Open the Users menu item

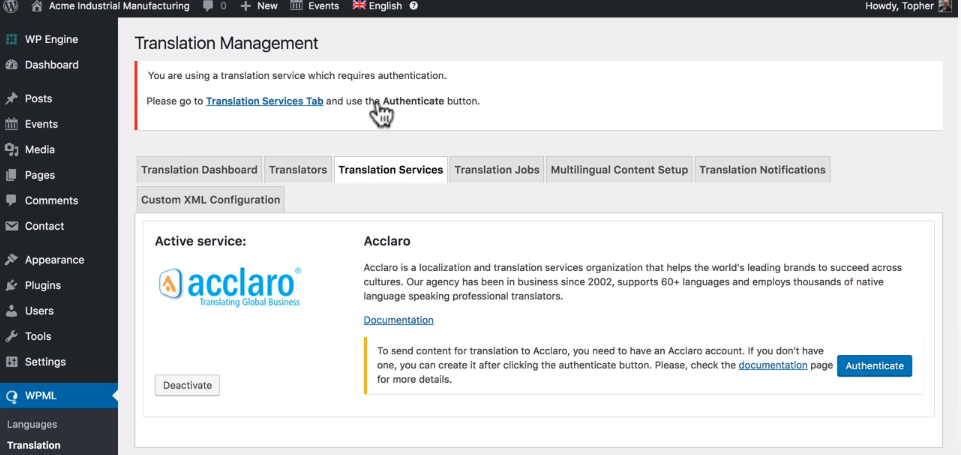point(39,311)
